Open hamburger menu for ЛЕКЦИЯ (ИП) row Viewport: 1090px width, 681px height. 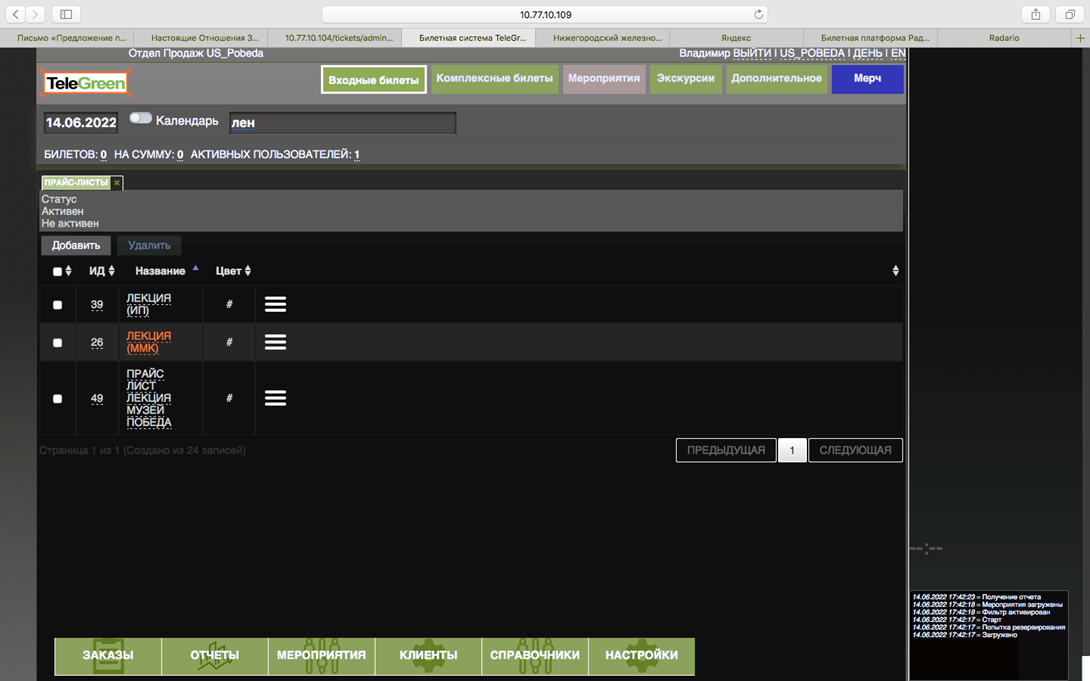[275, 304]
